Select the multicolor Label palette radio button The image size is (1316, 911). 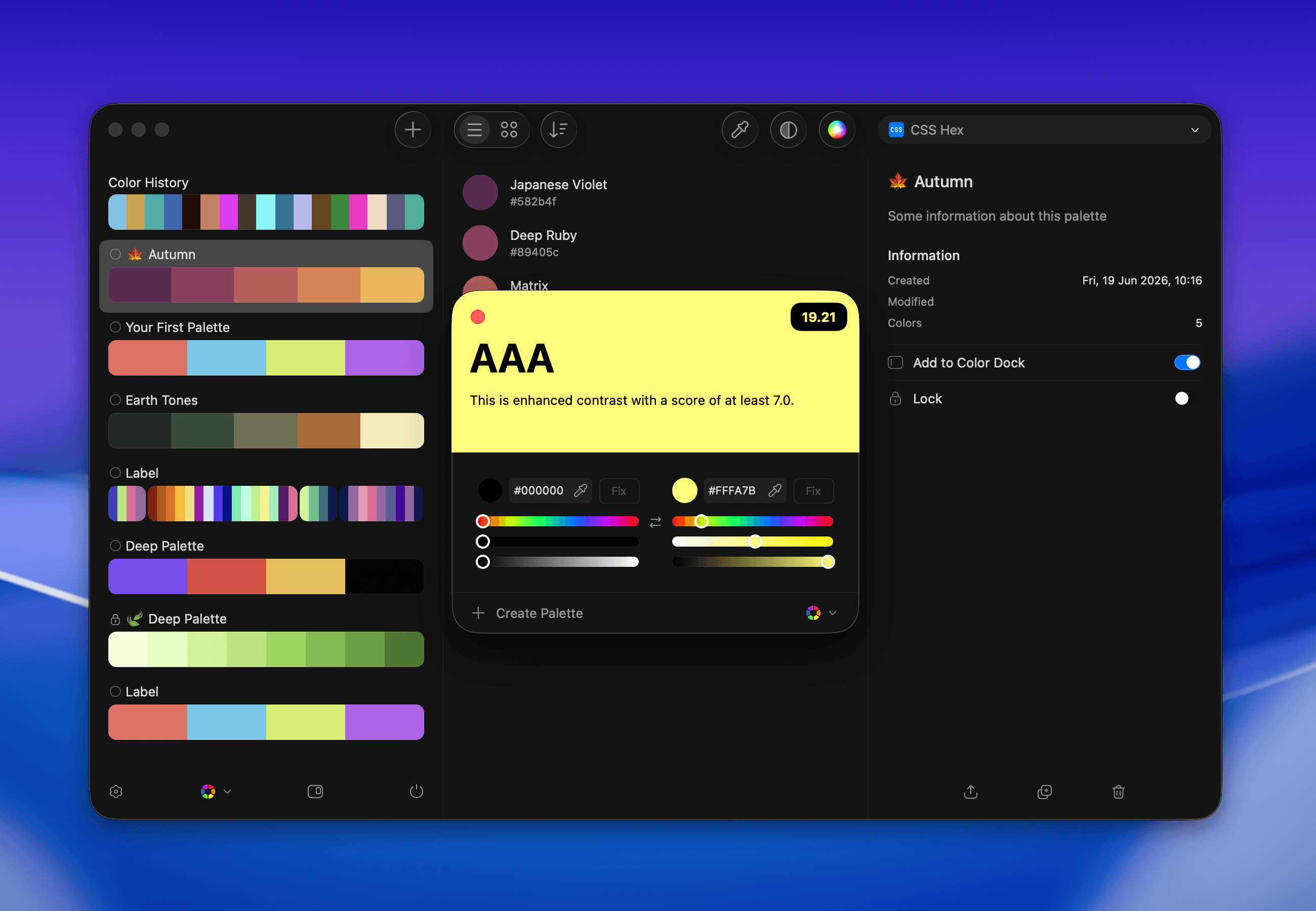115,473
